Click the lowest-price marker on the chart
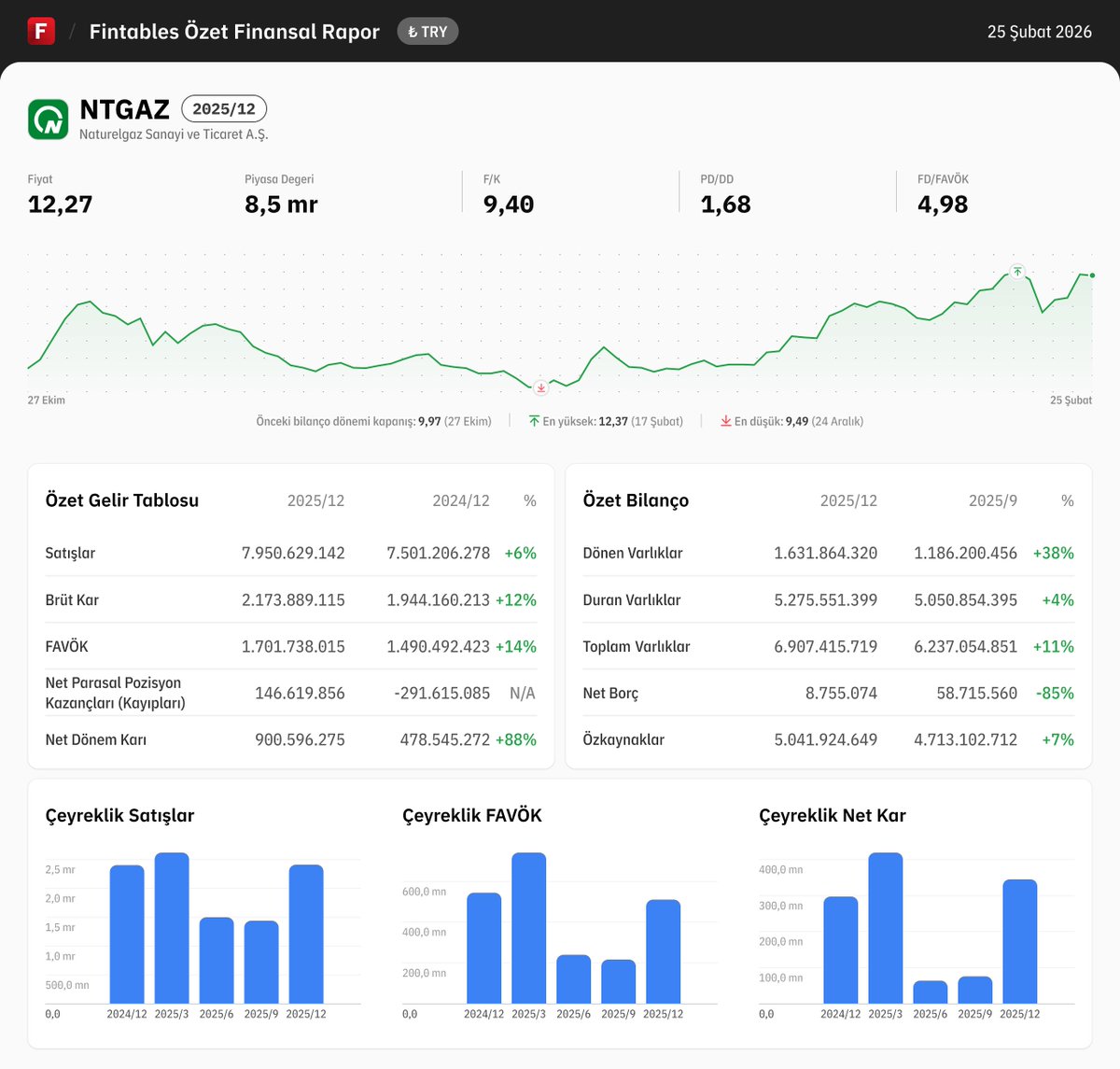Image resolution: width=1120 pixels, height=1069 pixels. point(540,387)
